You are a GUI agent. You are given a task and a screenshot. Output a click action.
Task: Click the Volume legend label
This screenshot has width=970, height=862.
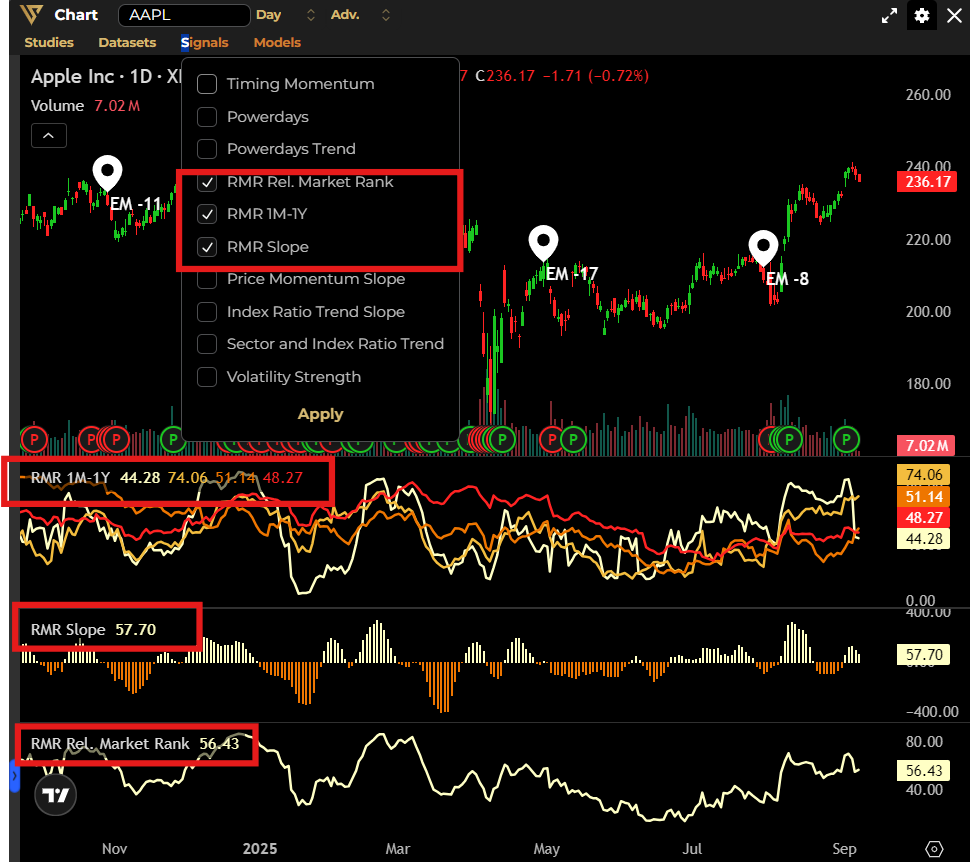tap(57, 106)
